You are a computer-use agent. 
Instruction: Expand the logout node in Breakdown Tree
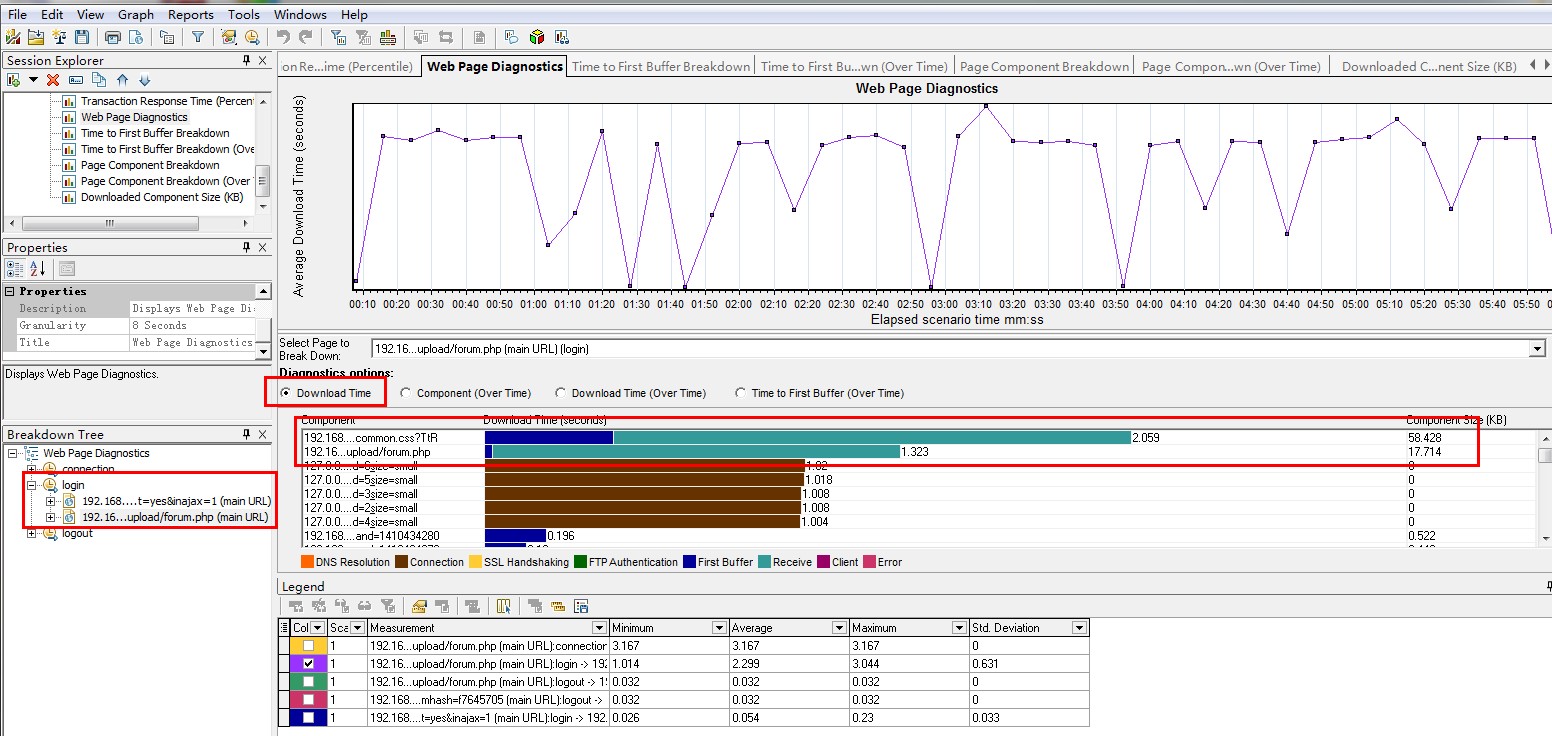(x=34, y=534)
